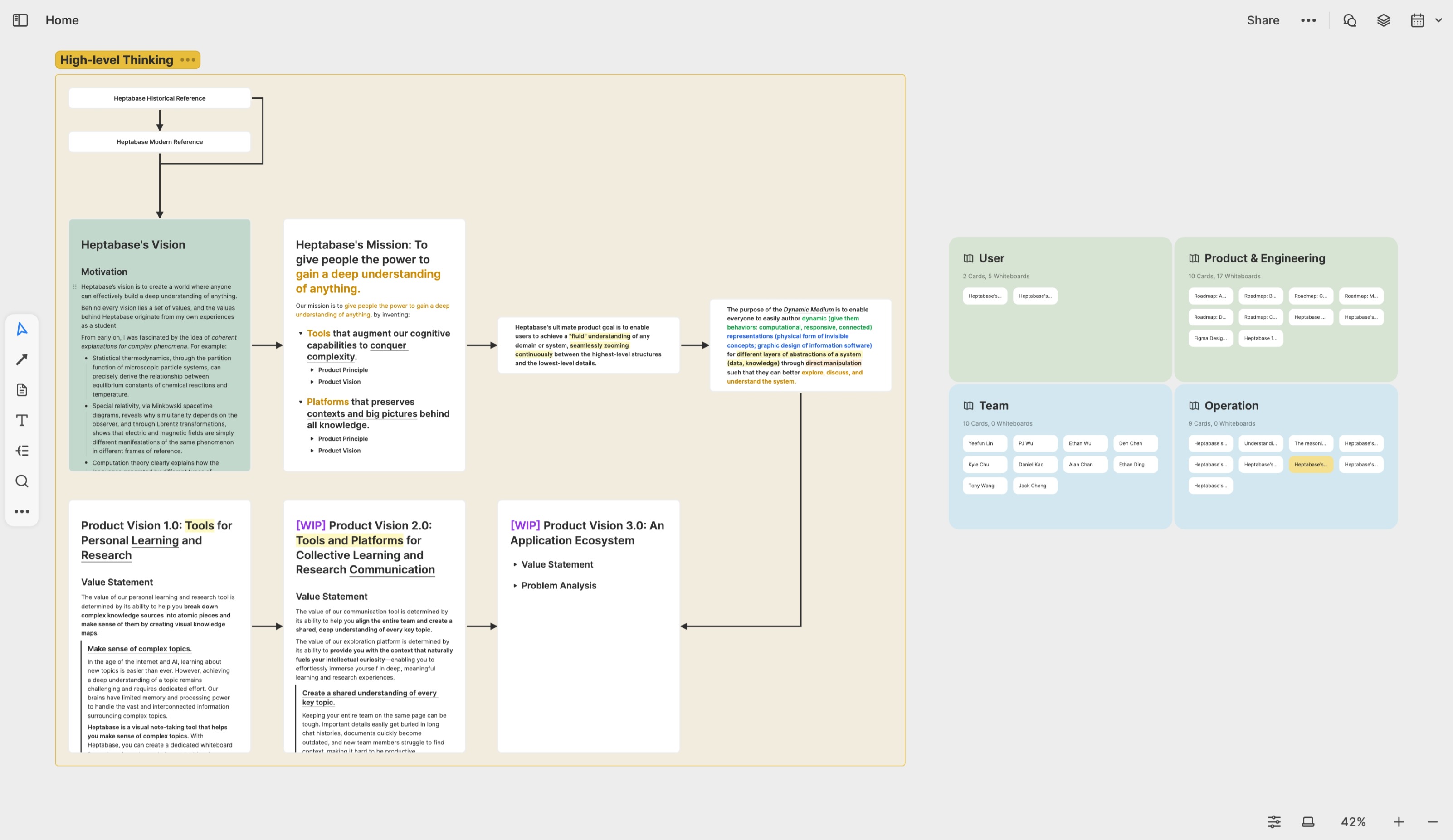Open the Ethan Wu card
Image resolution: width=1453 pixels, height=840 pixels.
pos(1085,443)
